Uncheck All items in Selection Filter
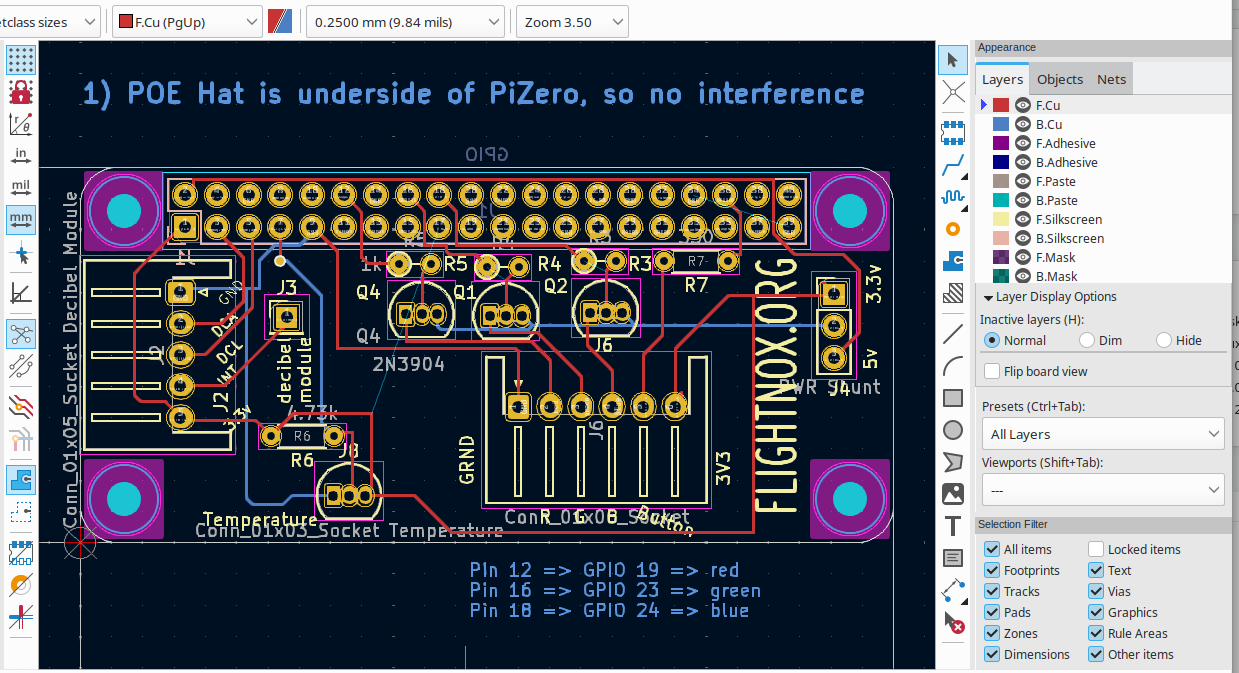The width and height of the screenshot is (1239, 673). point(992,549)
